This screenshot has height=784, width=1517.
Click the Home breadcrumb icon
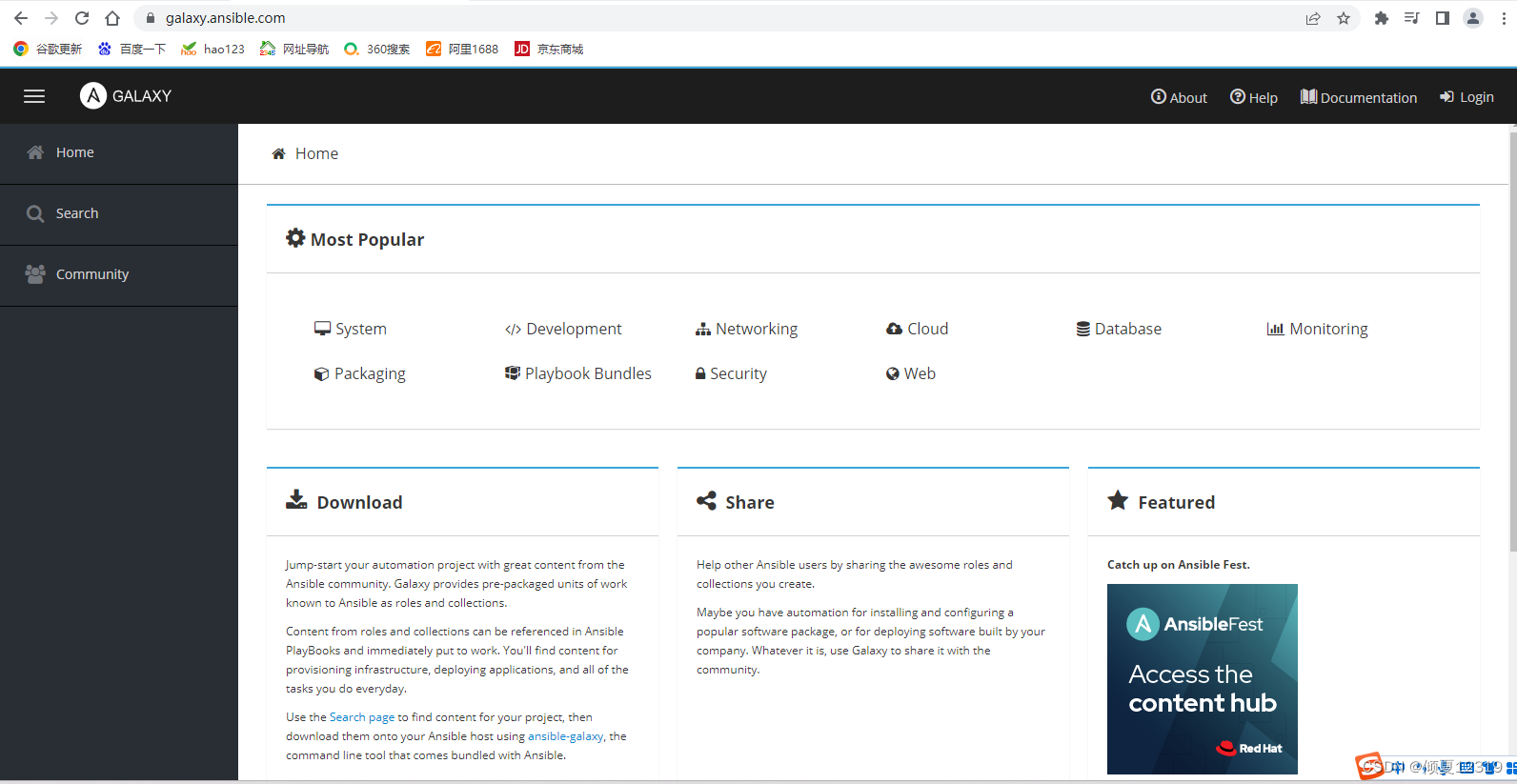(x=278, y=153)
